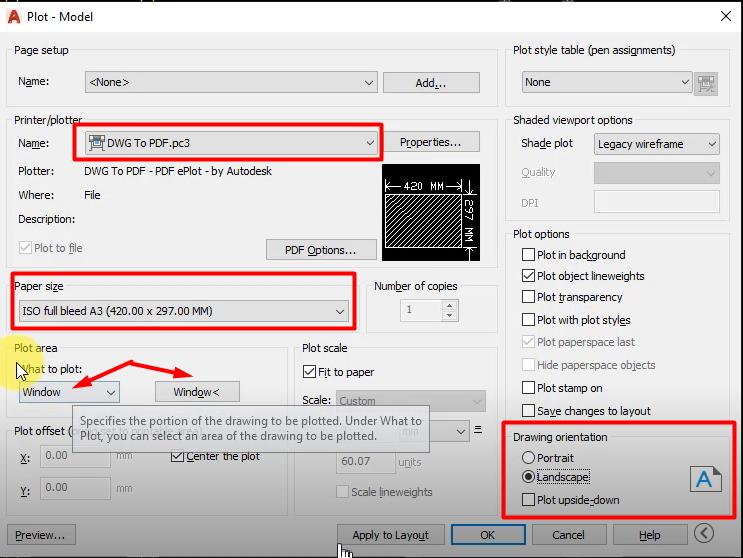Click the Plotter description text DWG To PDF
743x558 pixels.
[178, 171]
